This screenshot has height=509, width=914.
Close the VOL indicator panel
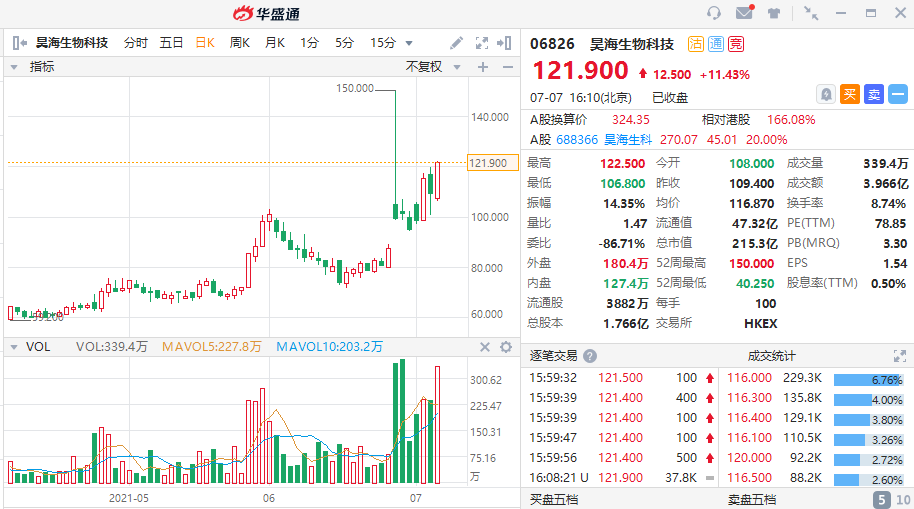coord(484,347)
